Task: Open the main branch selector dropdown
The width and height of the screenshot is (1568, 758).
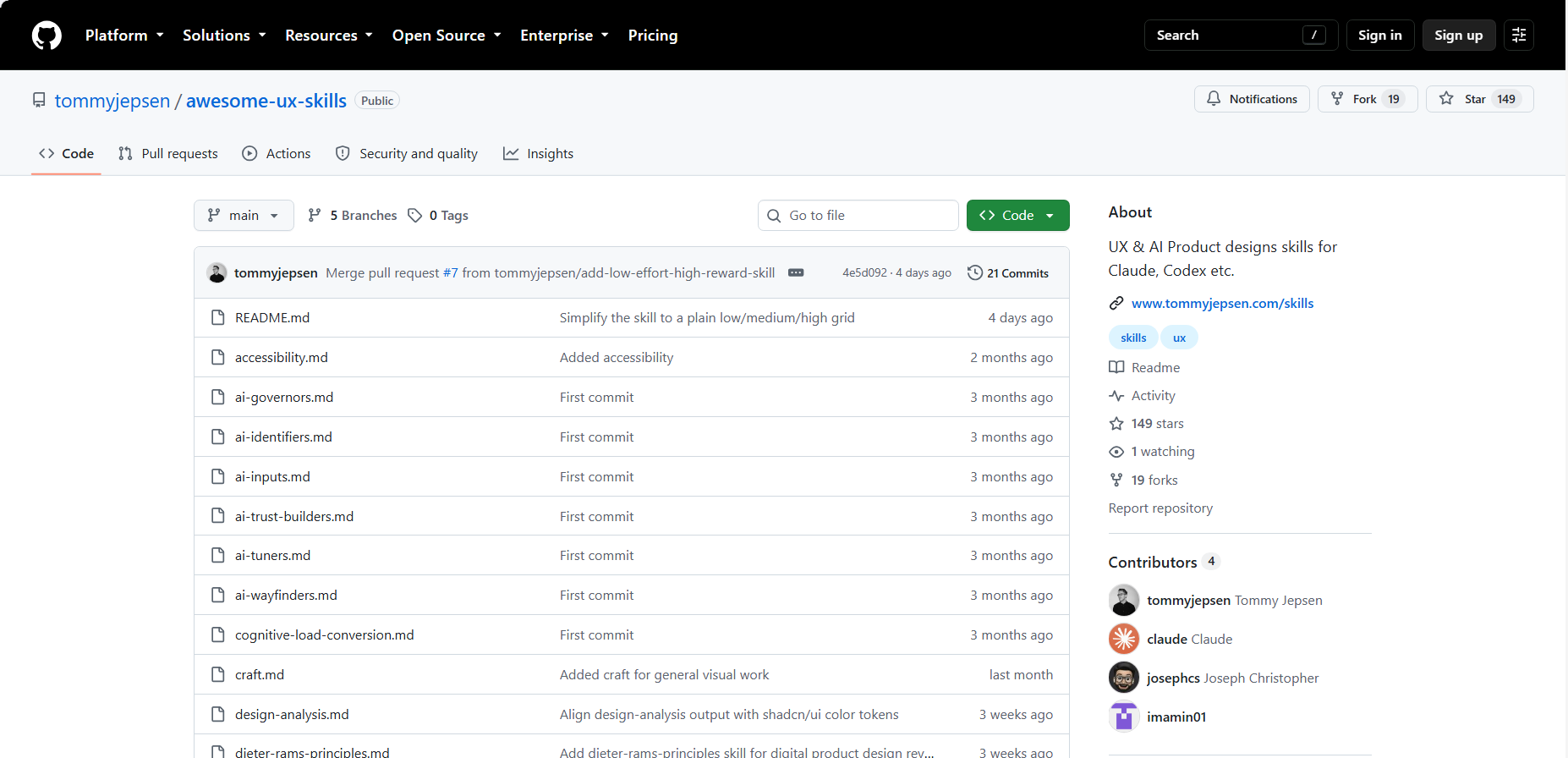Action: (244, 216)
